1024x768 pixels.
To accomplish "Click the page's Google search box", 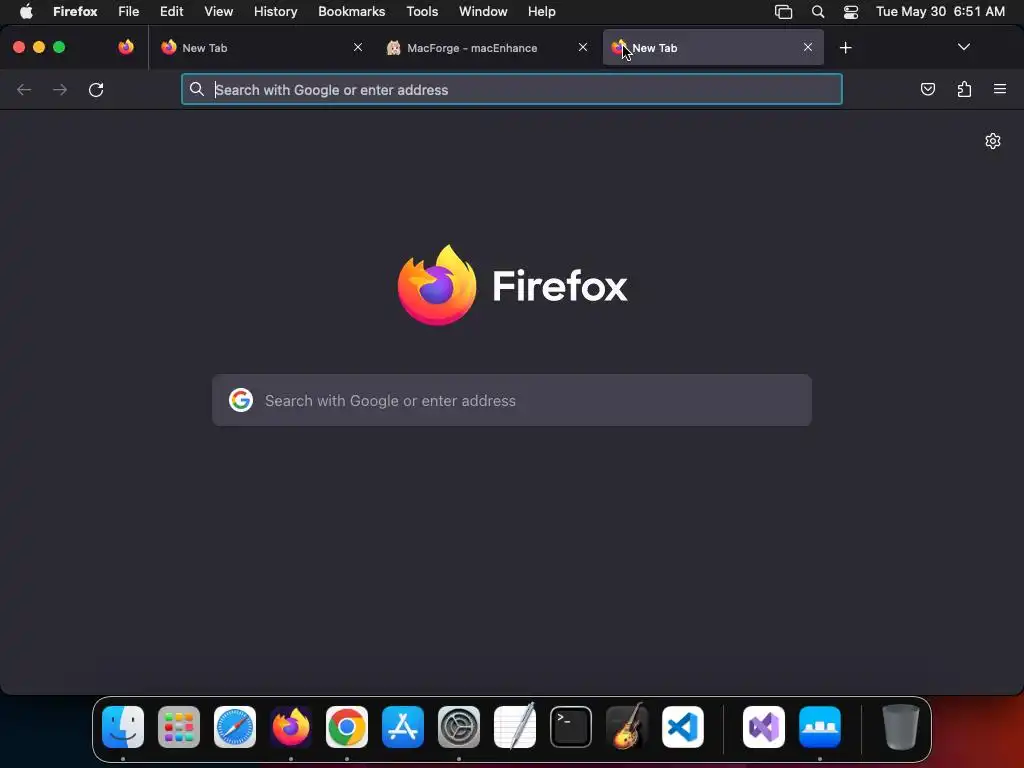I will point(512,400).
